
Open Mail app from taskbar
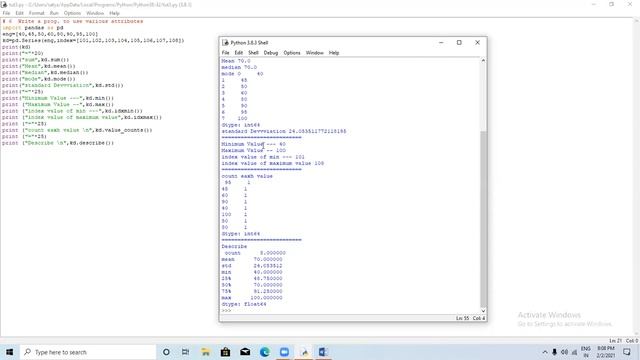pos(245,352)
